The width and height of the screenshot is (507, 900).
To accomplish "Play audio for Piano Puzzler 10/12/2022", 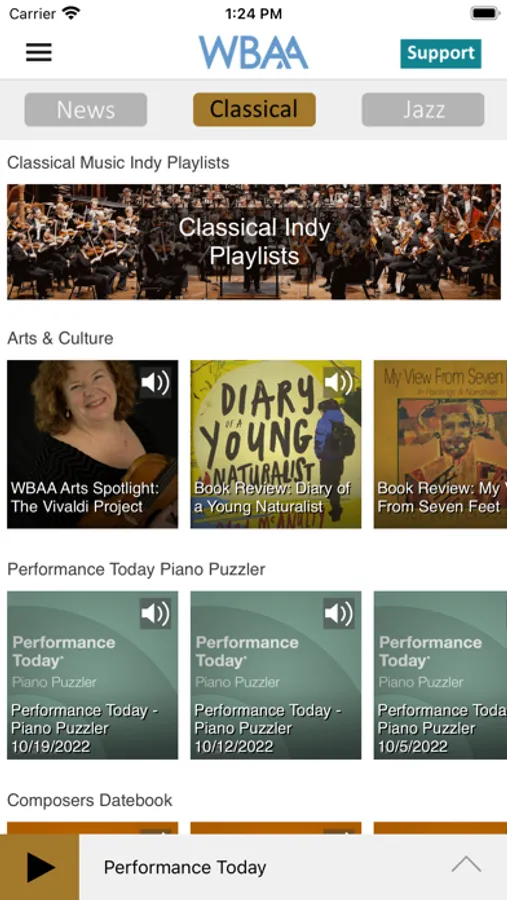I will [339, 614].
